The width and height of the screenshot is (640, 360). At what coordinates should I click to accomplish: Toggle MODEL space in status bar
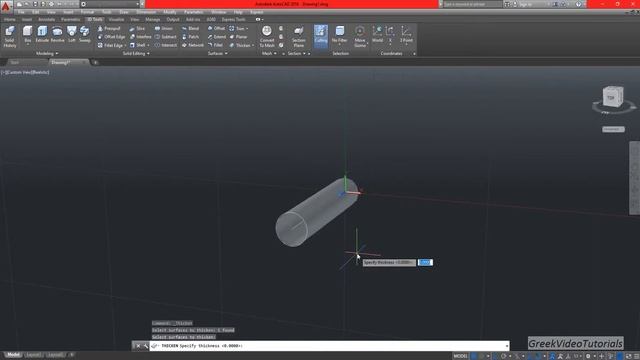pos(460,356)
